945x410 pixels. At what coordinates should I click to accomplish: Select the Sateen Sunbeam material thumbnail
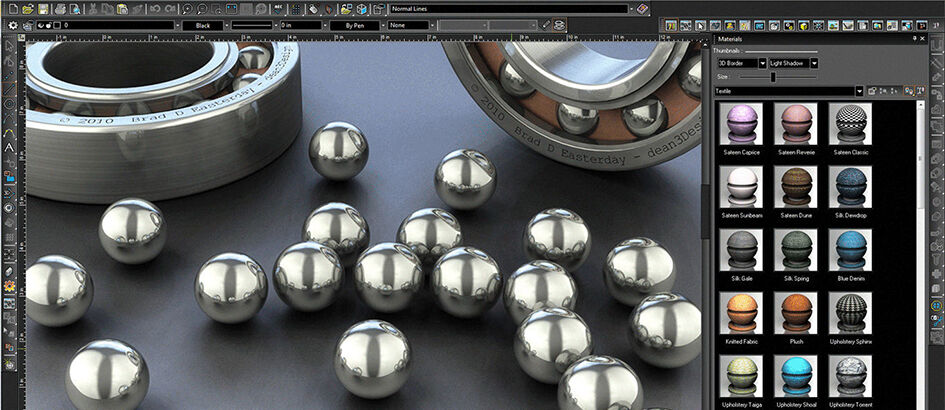741,187
